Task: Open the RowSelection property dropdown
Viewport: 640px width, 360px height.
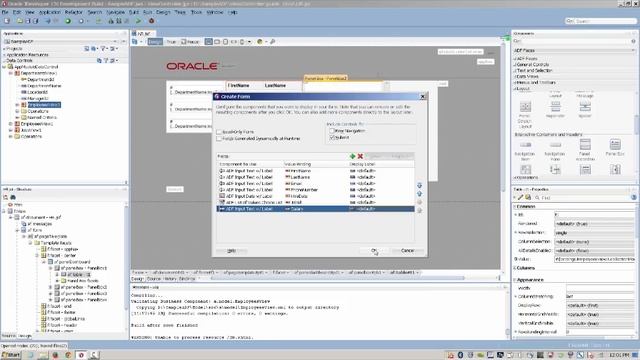Action: pos(594,233)
